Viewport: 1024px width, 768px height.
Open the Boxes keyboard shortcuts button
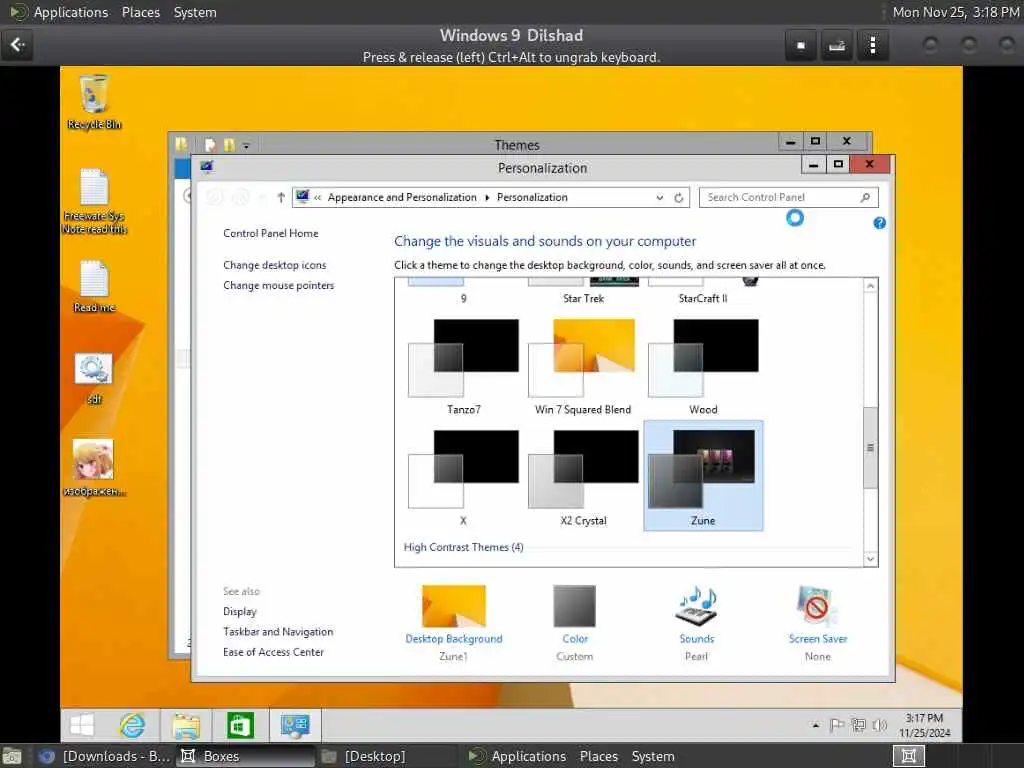coord(837,45)
